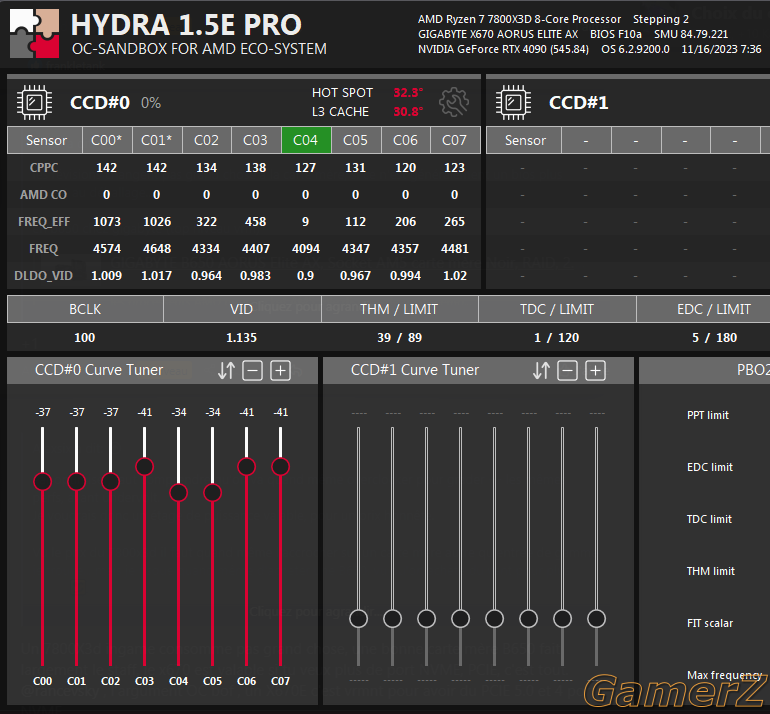The height and width of the screenshot is (714, 770).
Task: Click the C02 curve tuner slider handle
Action: [110, 481]
